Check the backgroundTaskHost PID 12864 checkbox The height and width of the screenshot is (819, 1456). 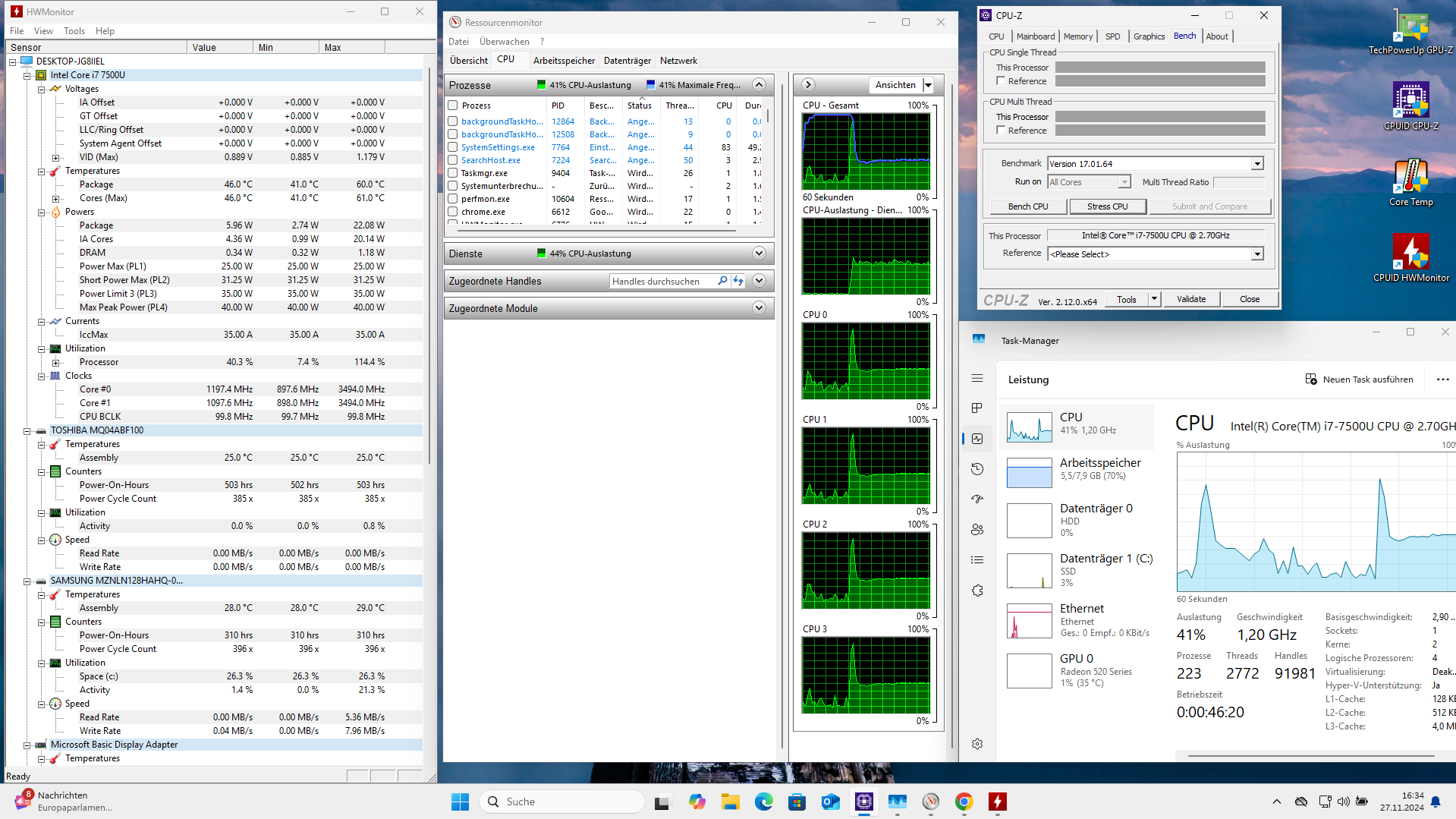[453, 121]
